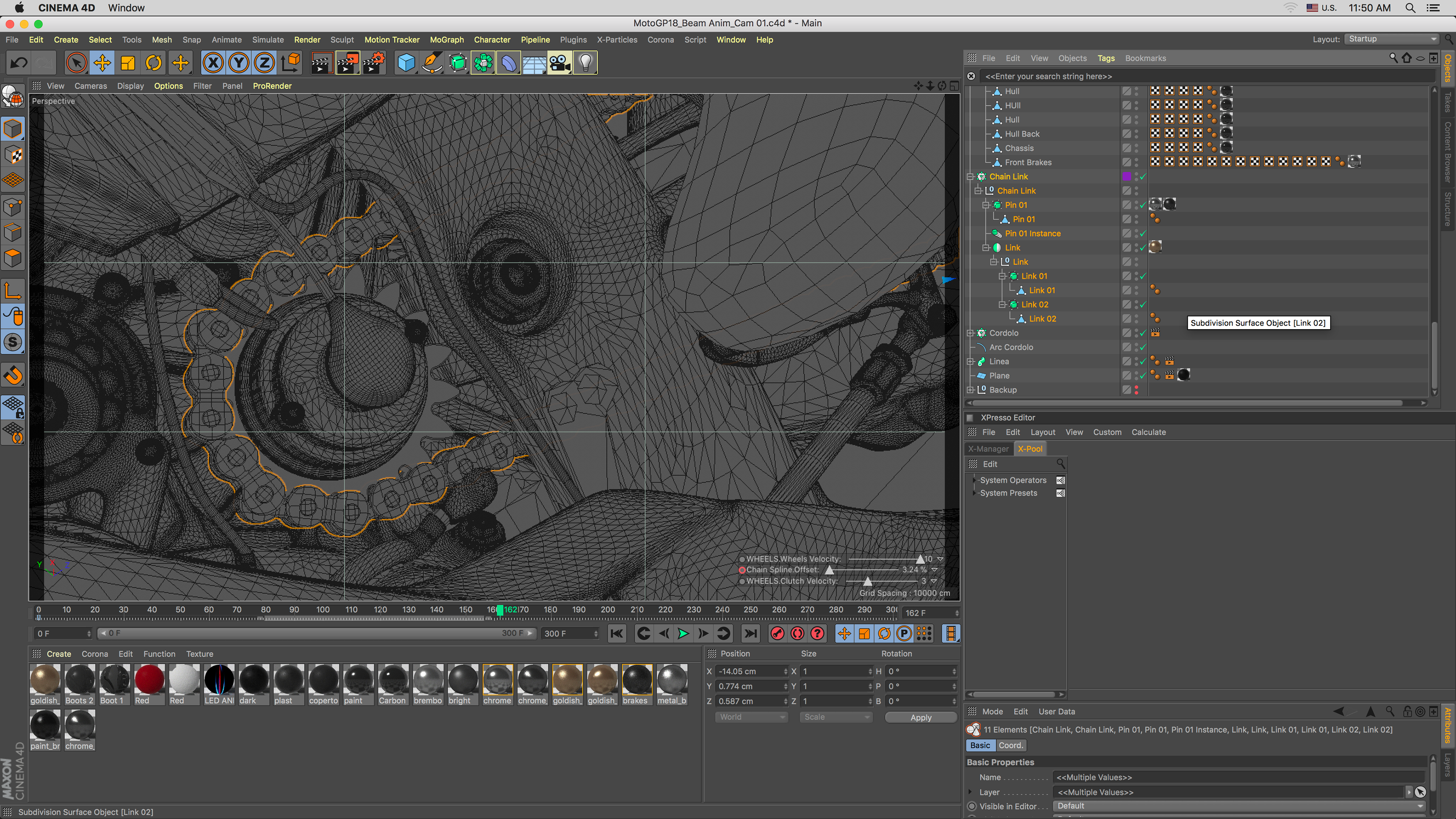Click the Render to Picture Viewer icon

point(347,63)
